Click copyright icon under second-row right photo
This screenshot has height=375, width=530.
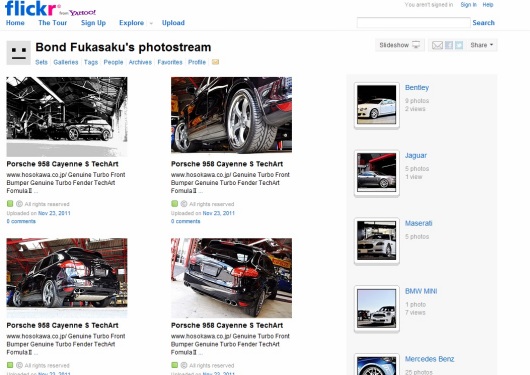click(184, 366)
